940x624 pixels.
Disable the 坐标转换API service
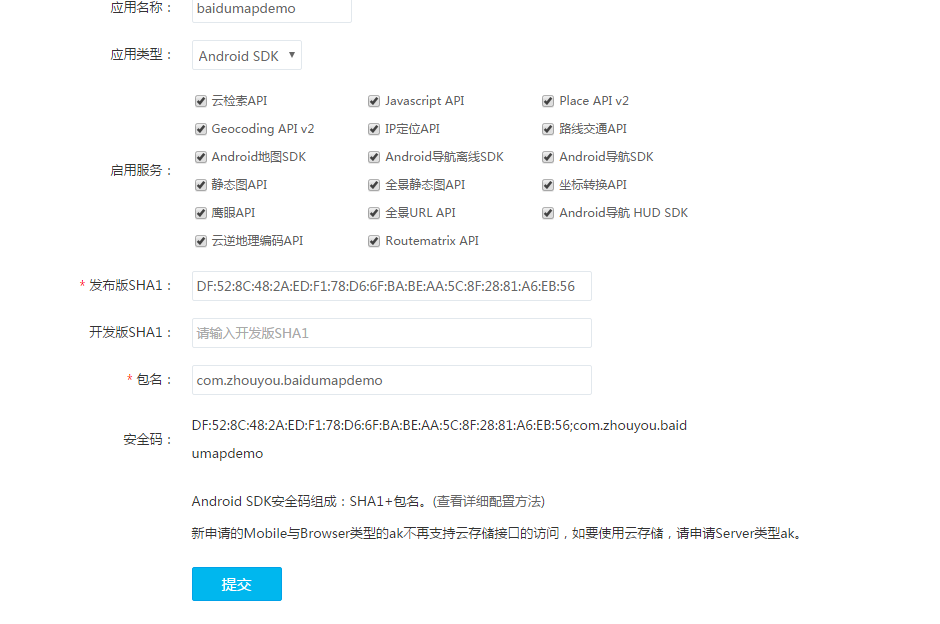point(548,185)
